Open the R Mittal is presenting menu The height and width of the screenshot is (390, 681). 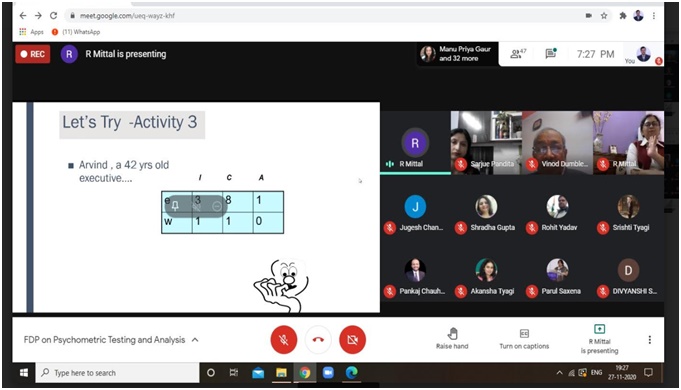coord(599,339)
